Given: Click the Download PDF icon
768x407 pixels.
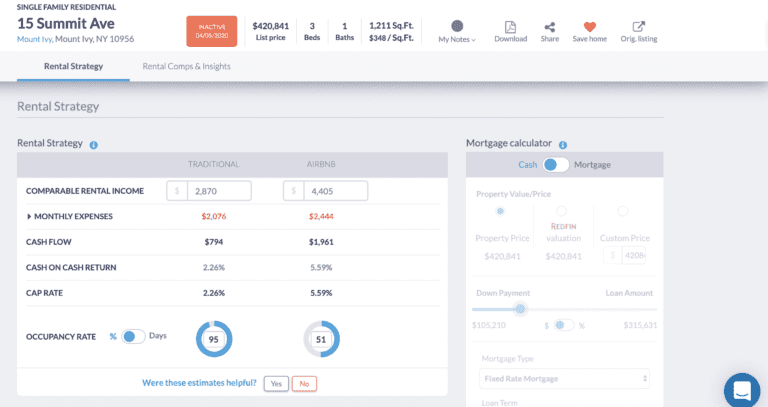Looking at the screenshot, I should click(x=510, y=27).
